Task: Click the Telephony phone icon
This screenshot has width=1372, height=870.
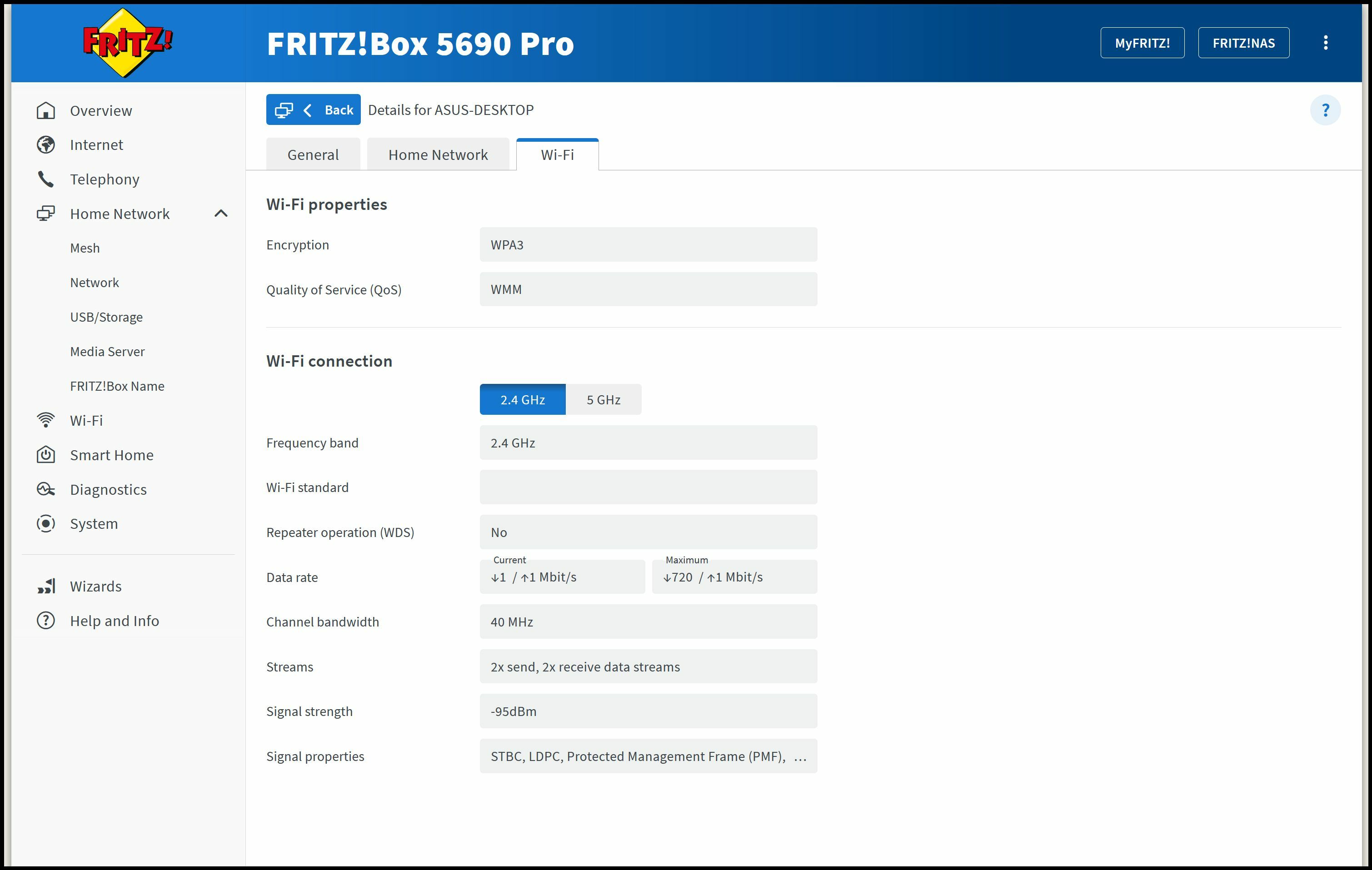Action: pyautogui.click(x=45, y=179)
